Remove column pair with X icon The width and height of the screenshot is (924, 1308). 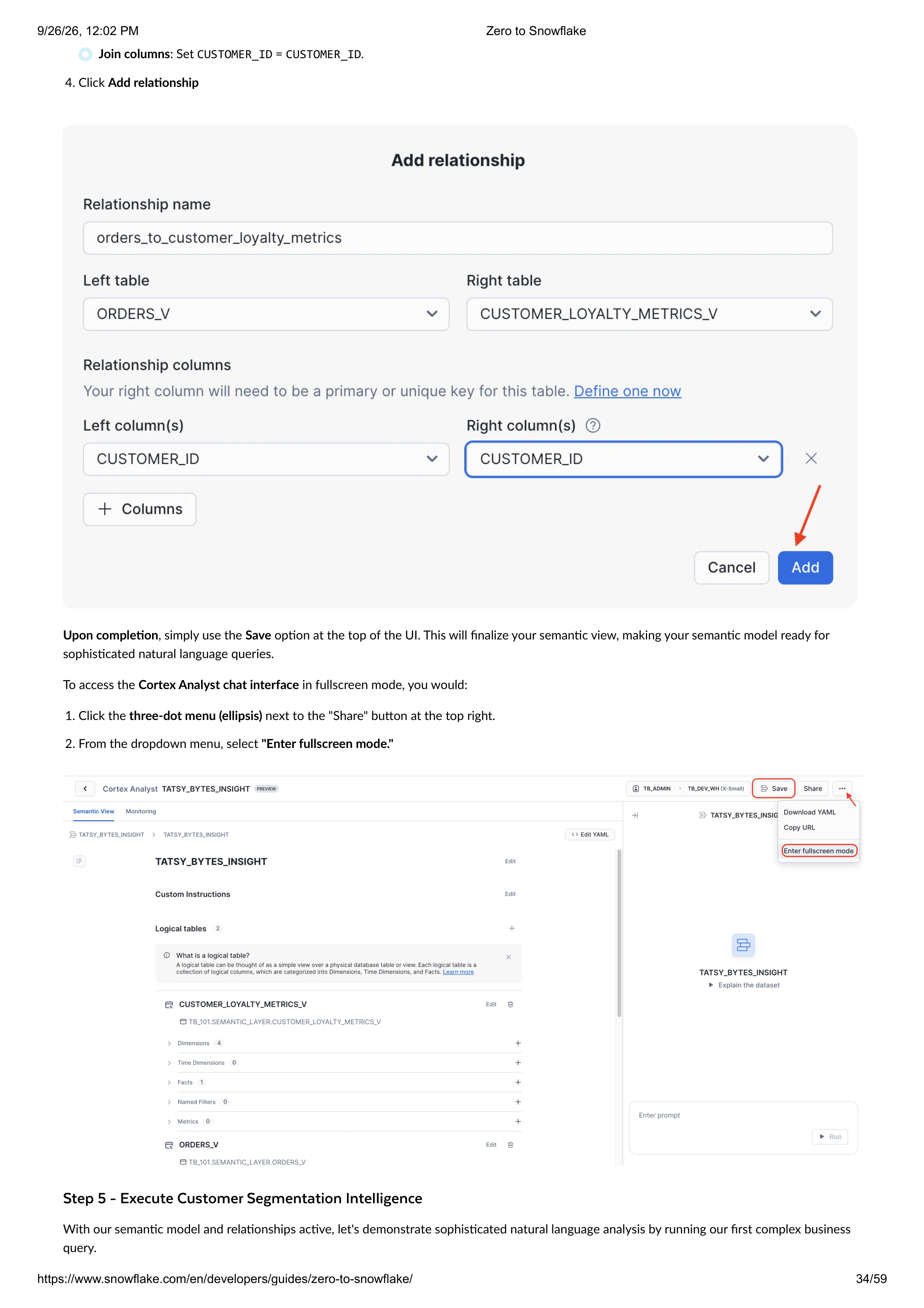[811, 459]
